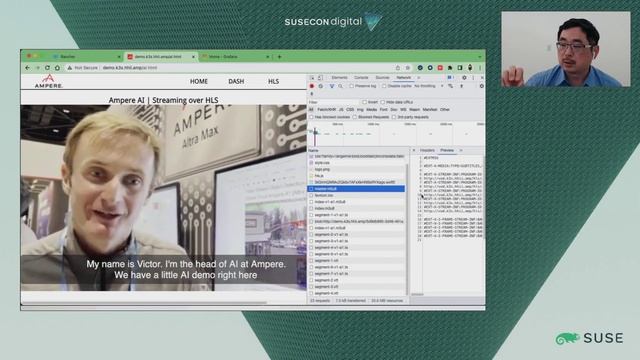640x360 pixels.
Task: Click the Ampere logo on the page
Action: [x=49, y=81]
